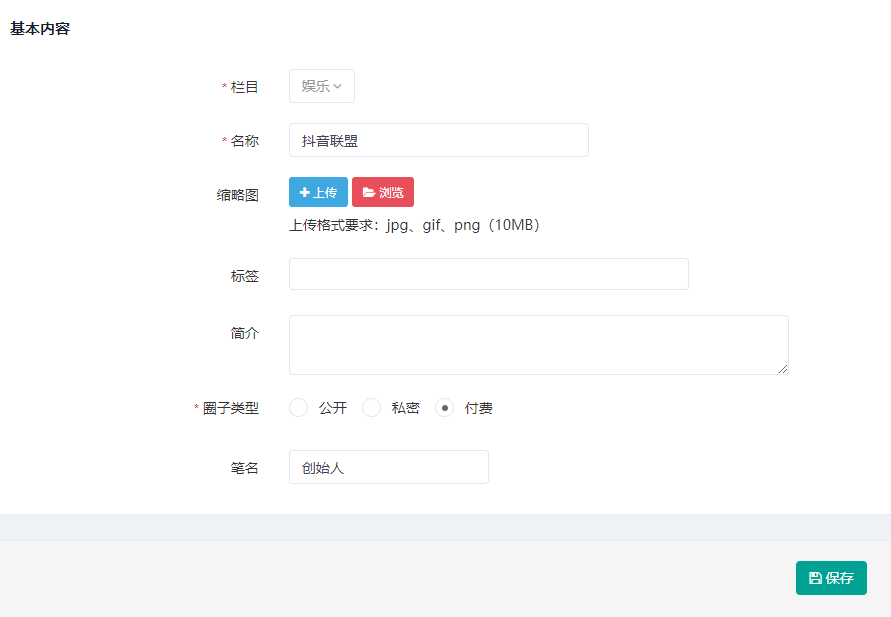Select the 公开 radio button
The image size is (891, 617).
pyautogui.click(x=298, y=408)
